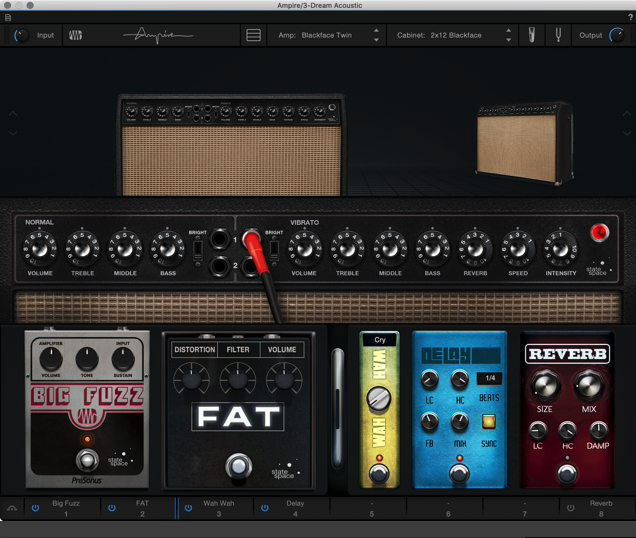
Task: Click the FAT pedal footswitch
Action: tap(238, 467)
